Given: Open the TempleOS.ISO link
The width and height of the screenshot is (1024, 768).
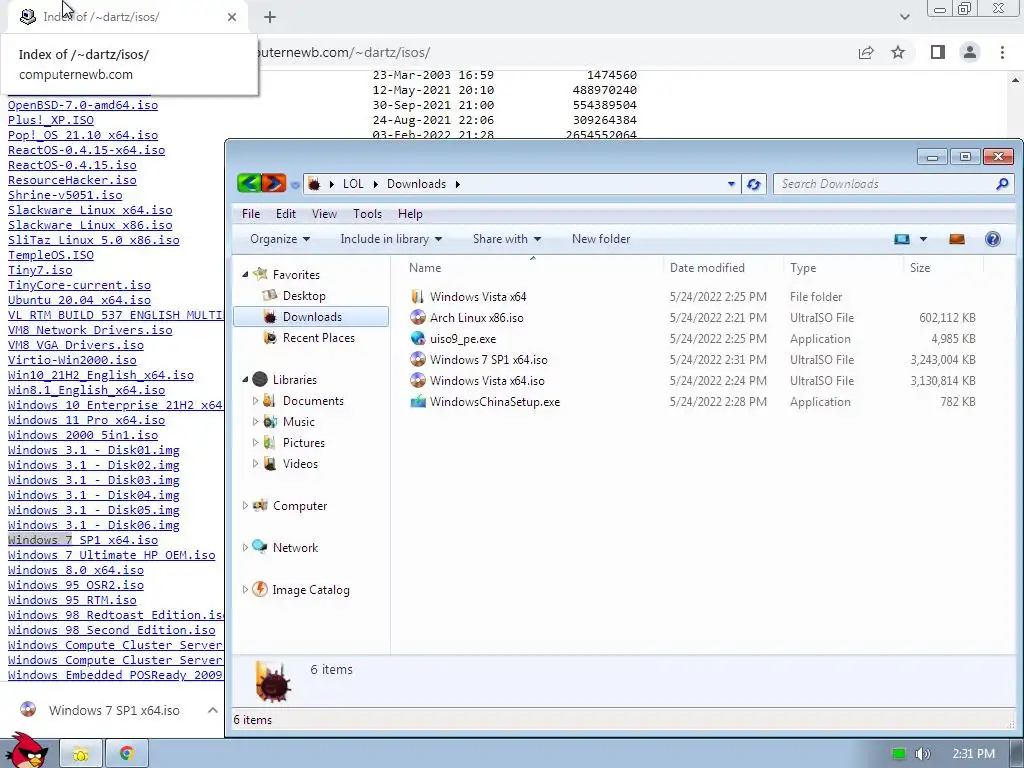Looking at the screenshot, I should [51, 255].
